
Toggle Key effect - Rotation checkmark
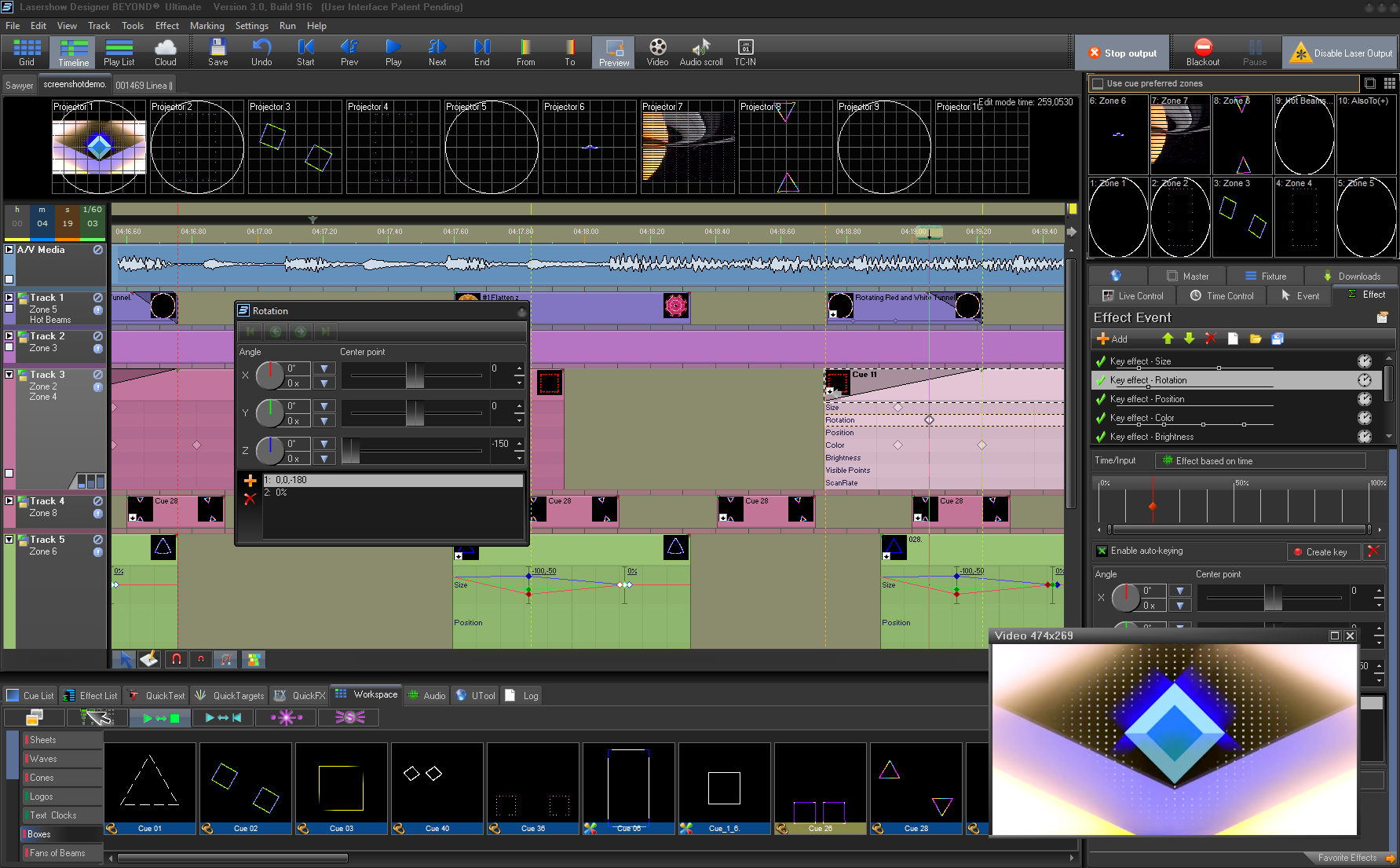[1101, 380]
